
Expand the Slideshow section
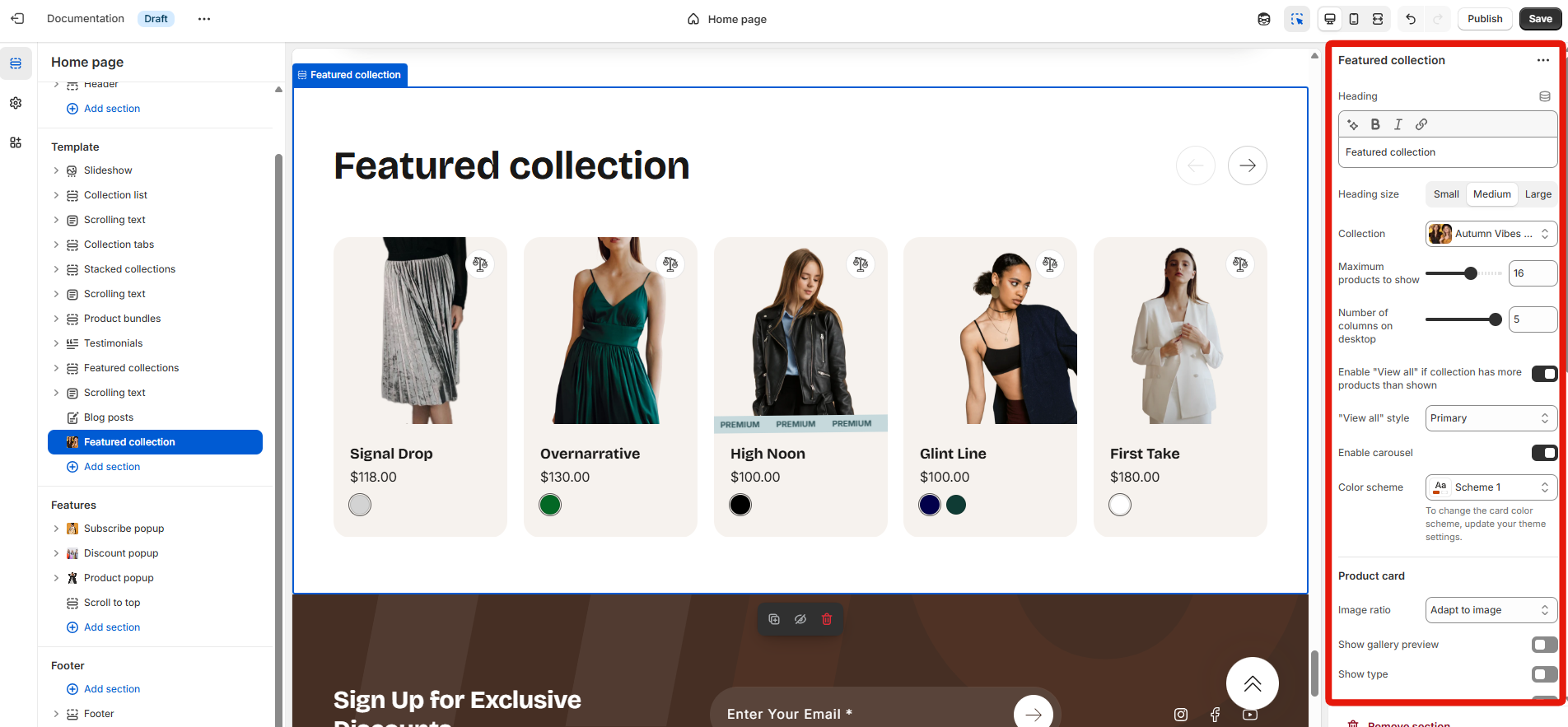click(x=56, y=170)
